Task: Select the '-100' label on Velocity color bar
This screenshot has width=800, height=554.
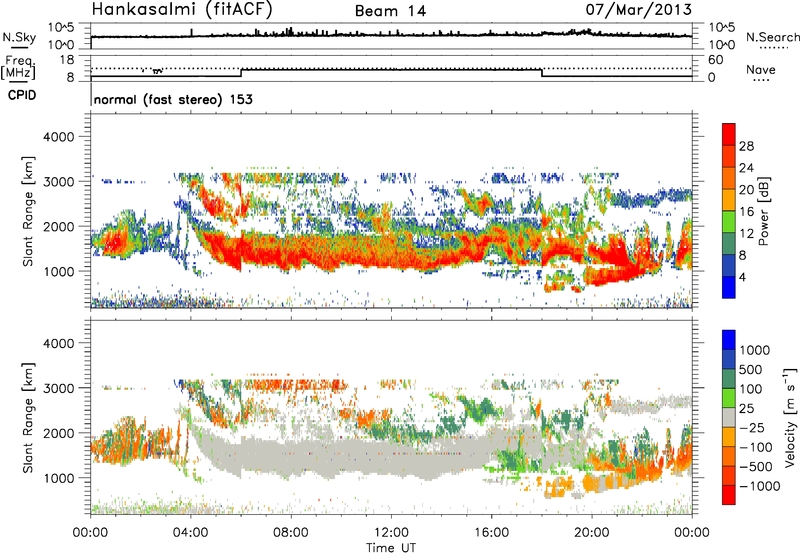Action: [756, 447]
